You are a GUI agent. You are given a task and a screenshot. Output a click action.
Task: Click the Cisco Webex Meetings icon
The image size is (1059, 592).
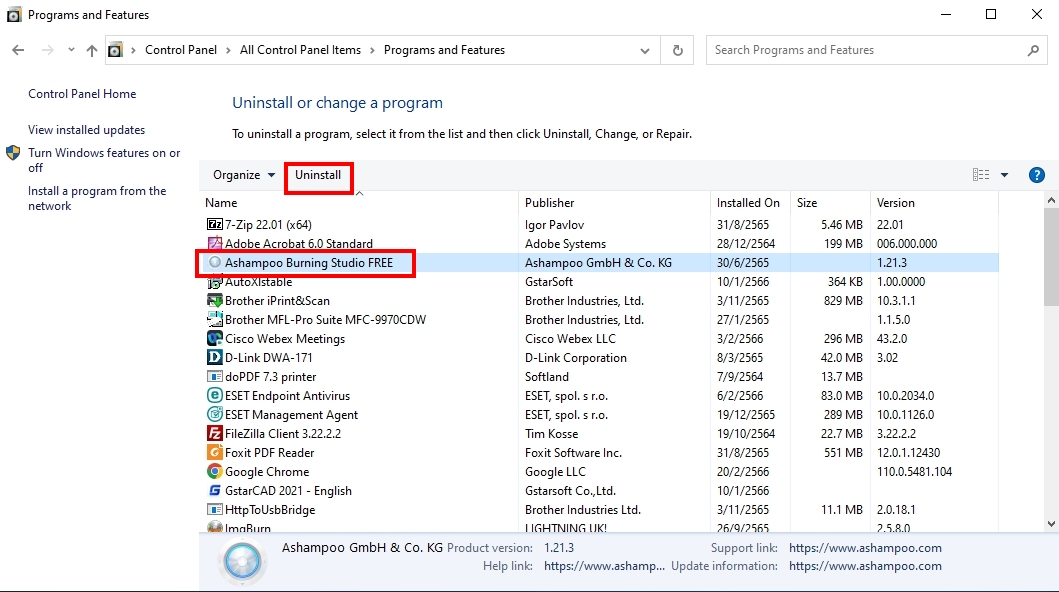215,338
